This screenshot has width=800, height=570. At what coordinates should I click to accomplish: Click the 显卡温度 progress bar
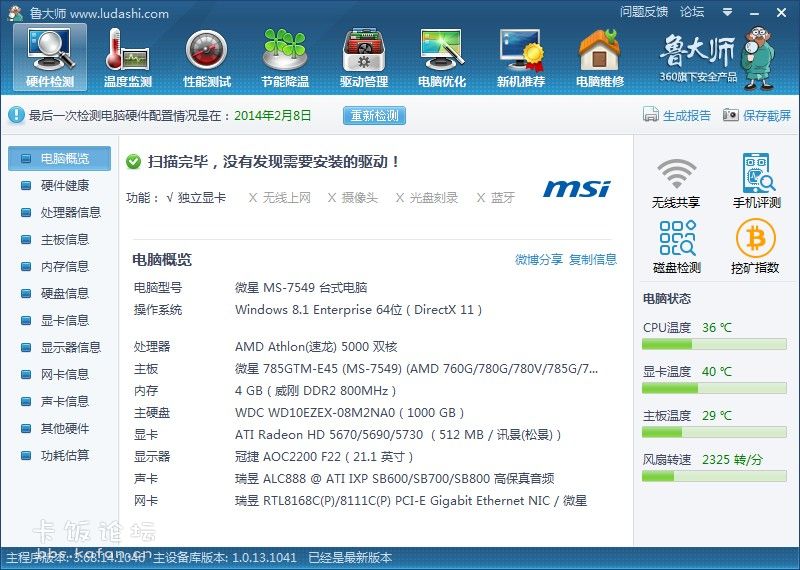click(714, 389)
